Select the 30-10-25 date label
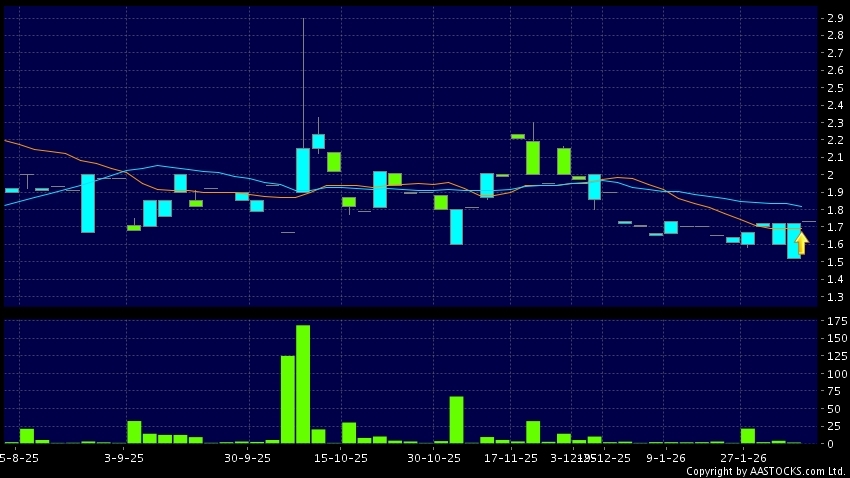 pyautogui.click(x=434, y=459)
